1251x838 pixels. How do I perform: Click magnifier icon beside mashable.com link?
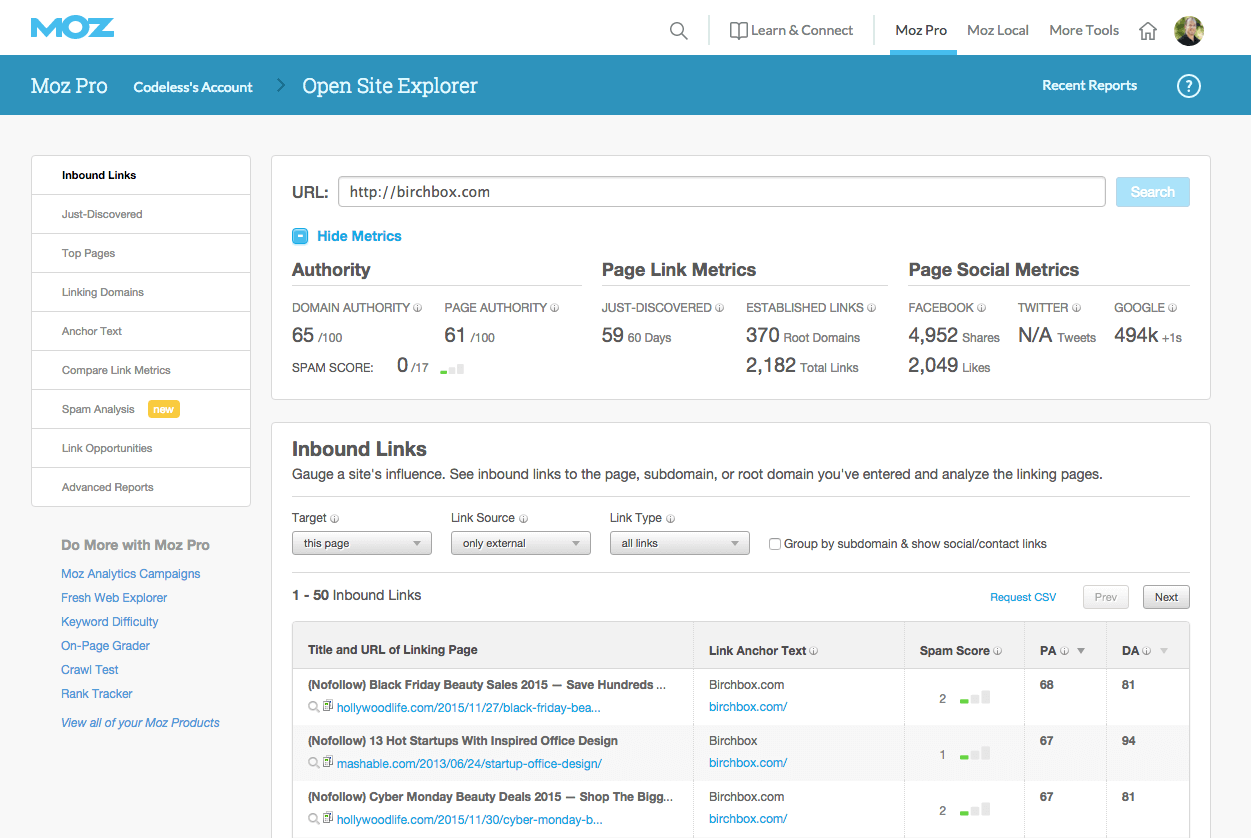(x=314, y=764)
